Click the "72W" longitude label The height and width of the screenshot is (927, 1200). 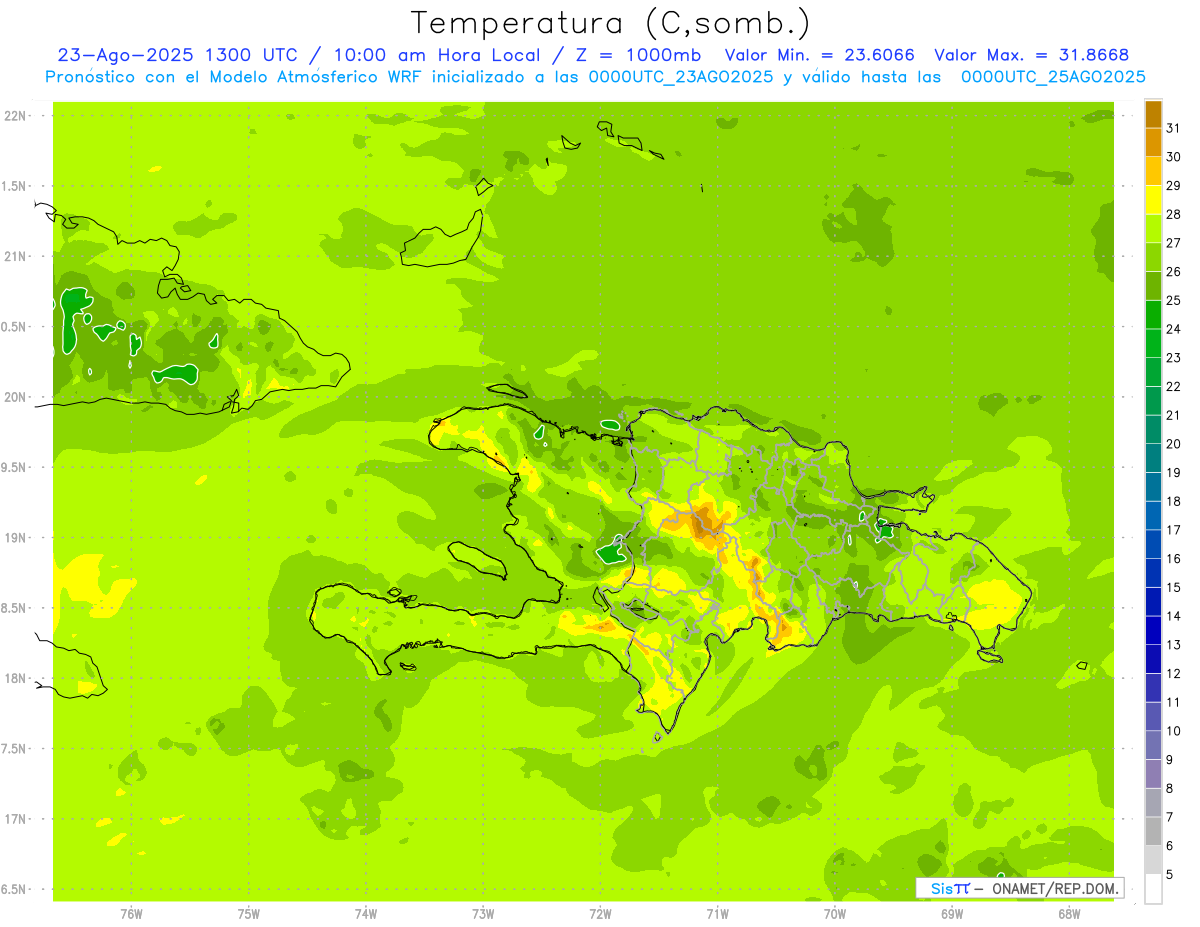pos(600,914)
